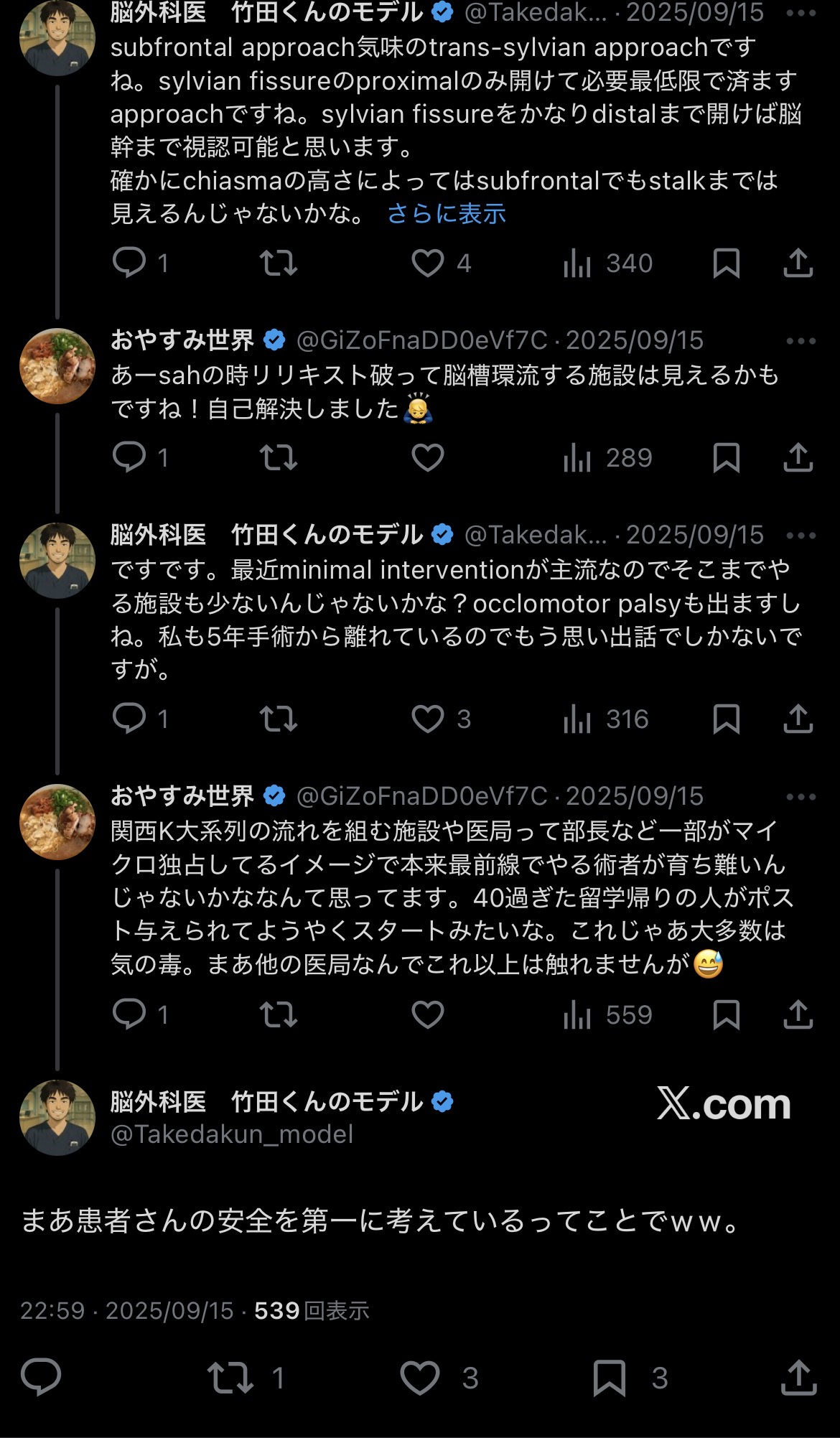Image resolution: width=840 pixels, height=1438 pixels.
Task: Reply to the あーsah tweet
Action: (x=130, y=457)
